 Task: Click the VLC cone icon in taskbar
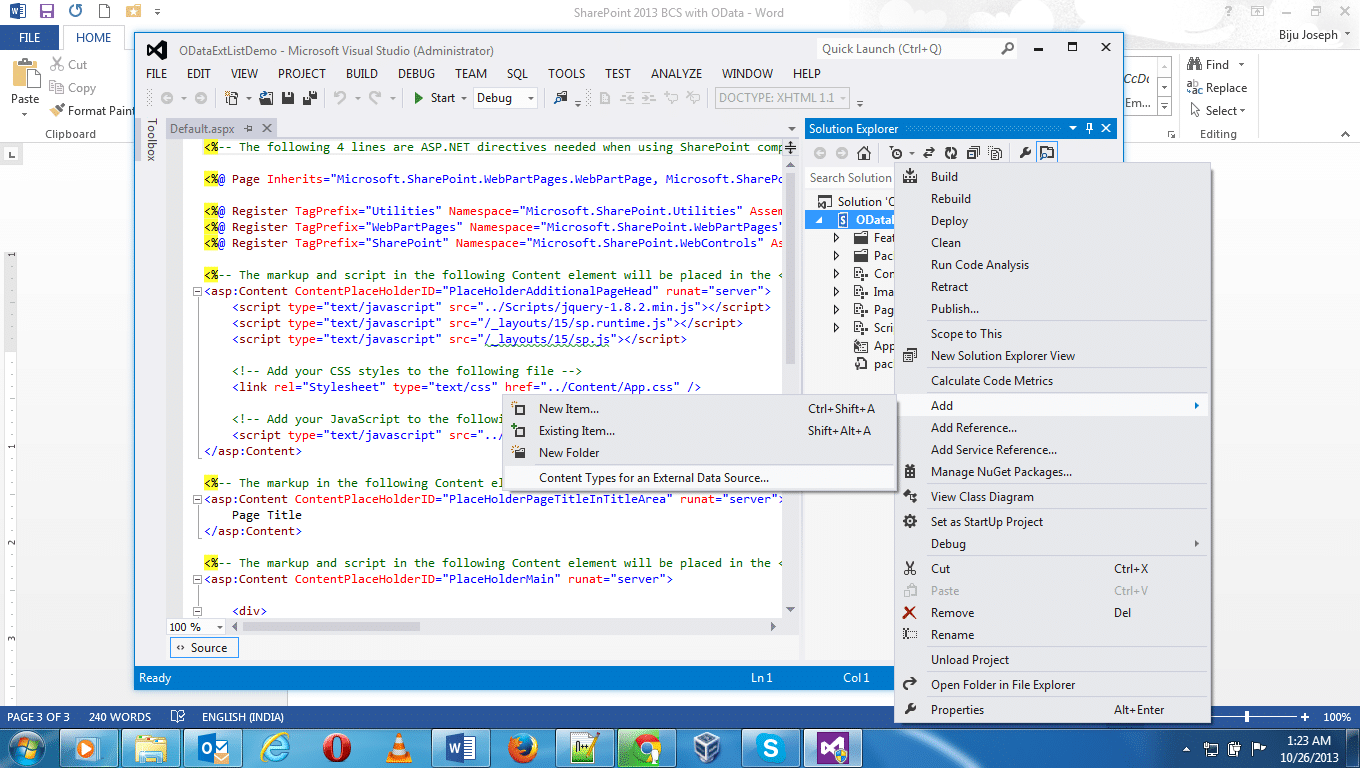(x=399, y=747)
